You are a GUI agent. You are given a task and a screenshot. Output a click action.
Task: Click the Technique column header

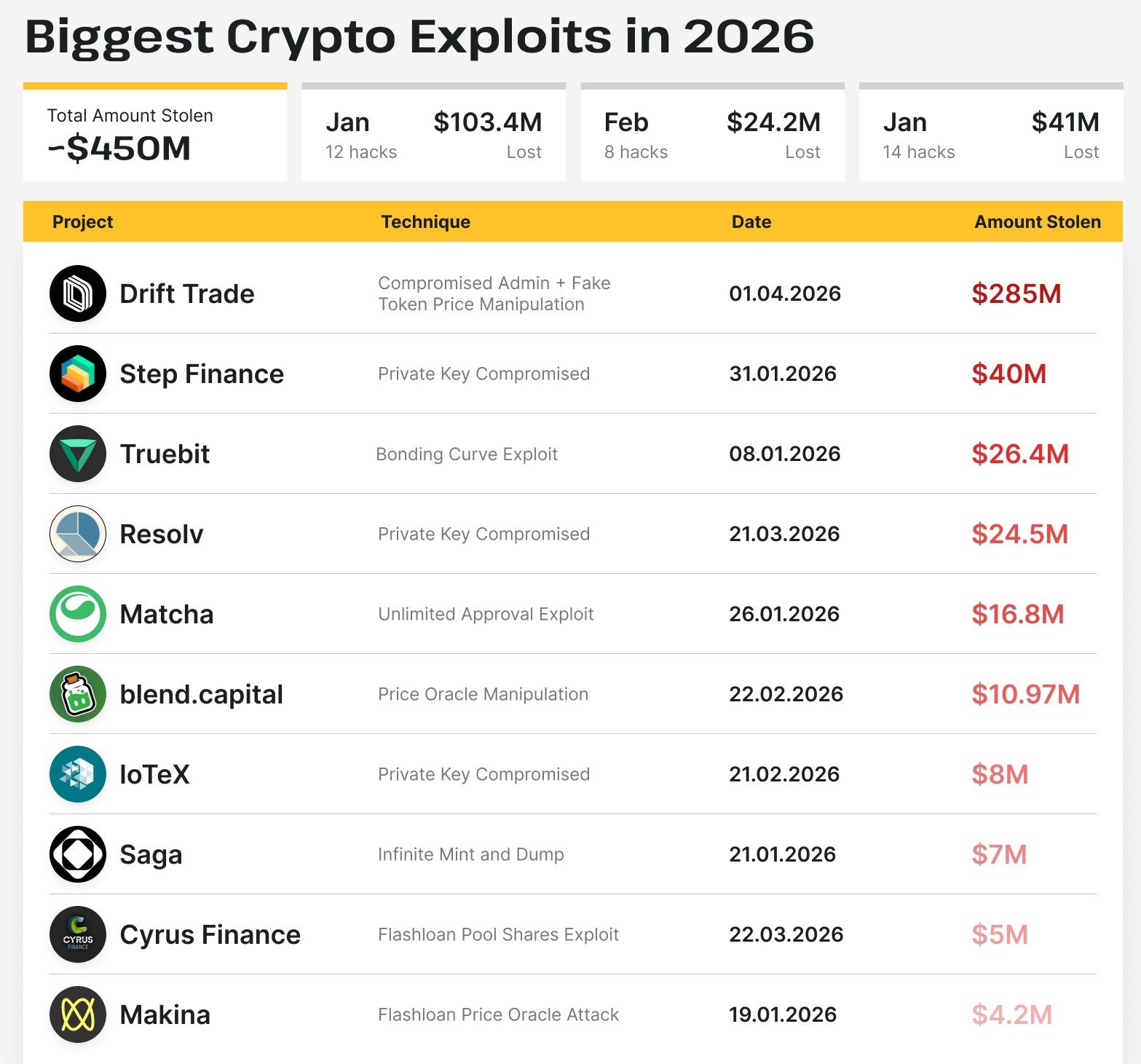click(425, 222)
